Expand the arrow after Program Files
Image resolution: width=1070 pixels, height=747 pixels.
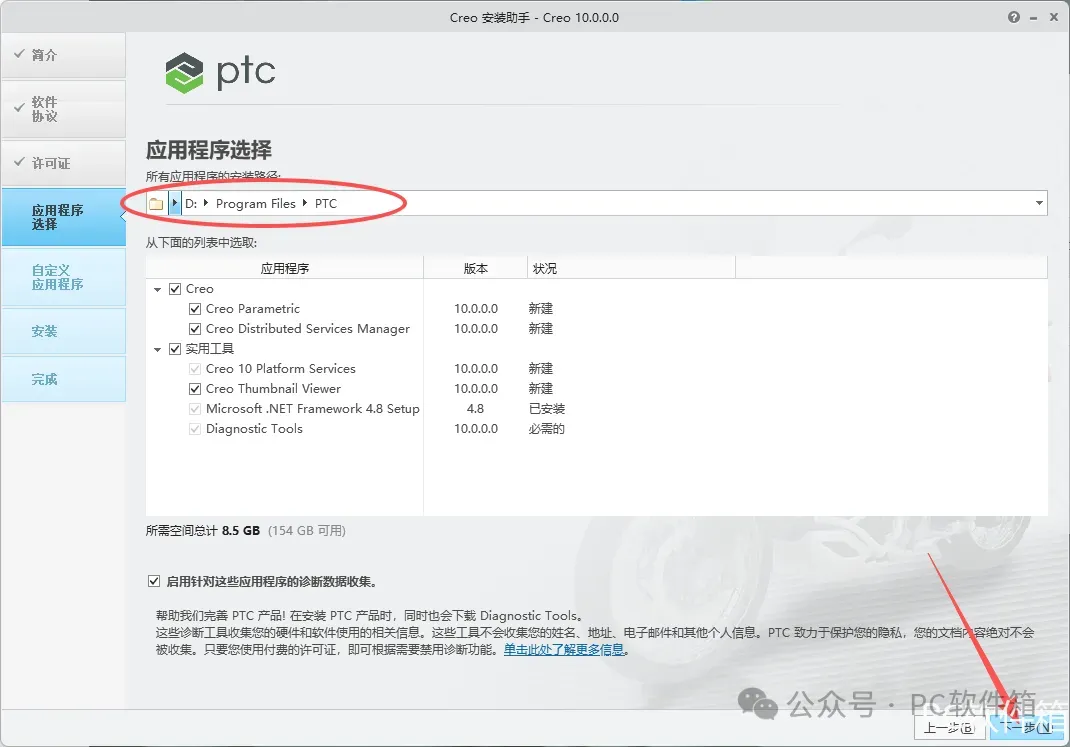(x=304, y=203)
